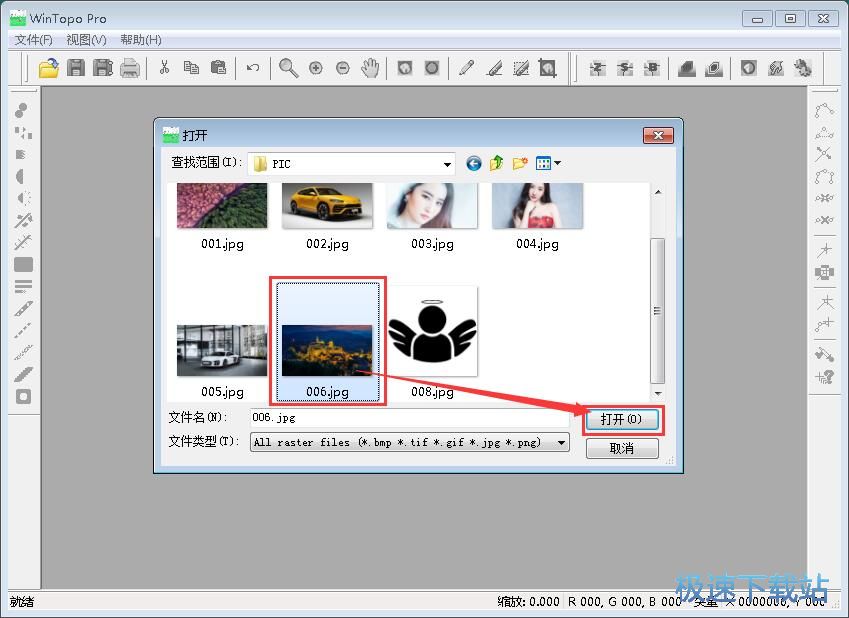This screenshot has height=618, width=849.
Task: Click the filled rectangle left sidebar tool
Action: [x=23, y=265]
